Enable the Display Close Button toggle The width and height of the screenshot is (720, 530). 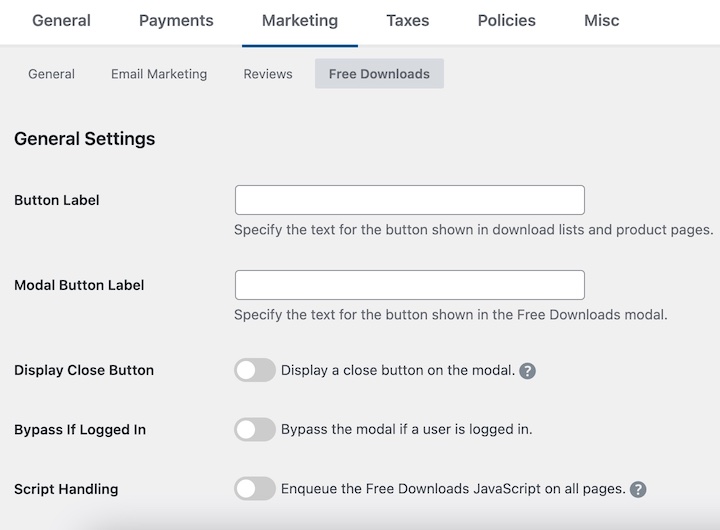click(x=255, y=370)
